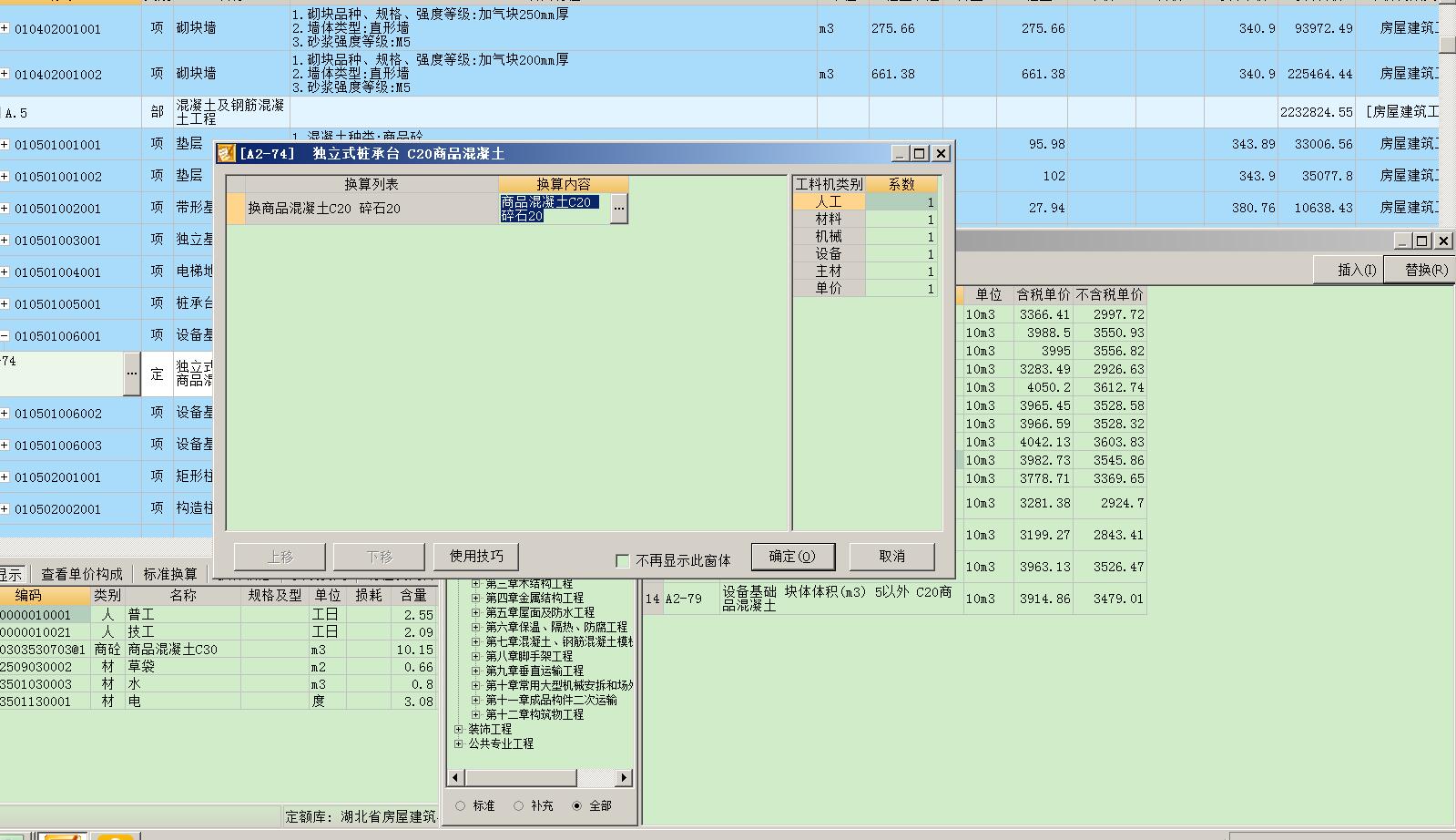Image resolution: width=1456 pixels, height=840 pixels.
Task: Click the 使用技巧 button
Action: click(476, 556)
